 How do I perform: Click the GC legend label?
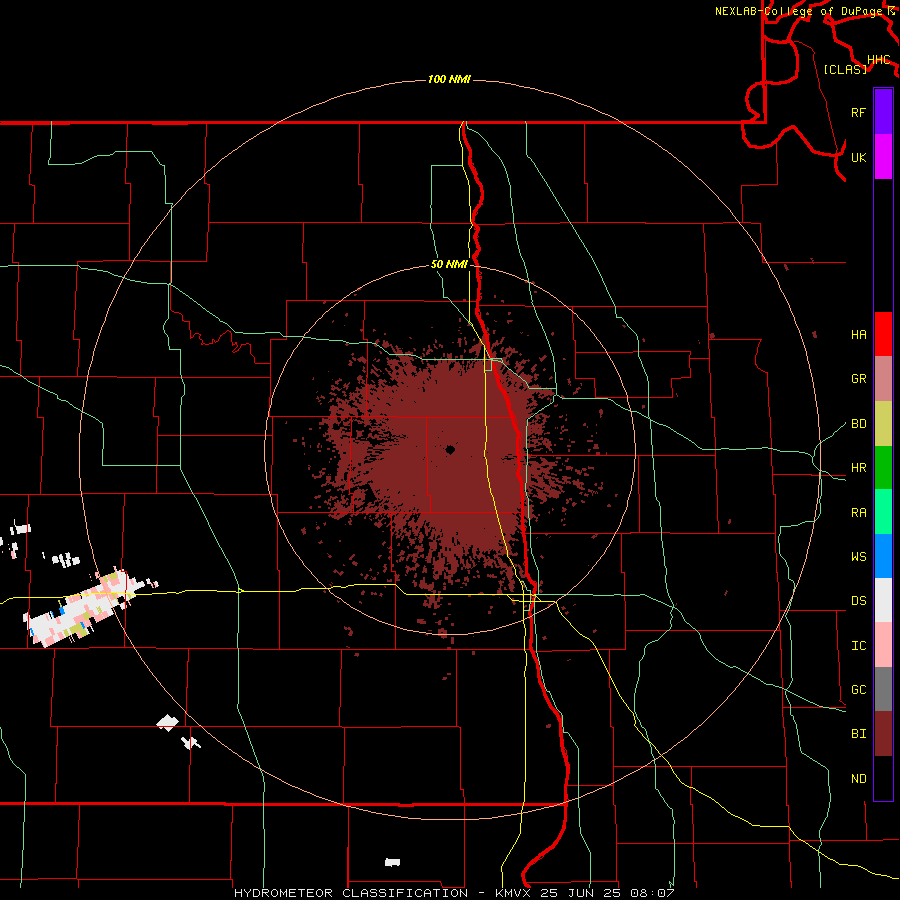point(858,690)
